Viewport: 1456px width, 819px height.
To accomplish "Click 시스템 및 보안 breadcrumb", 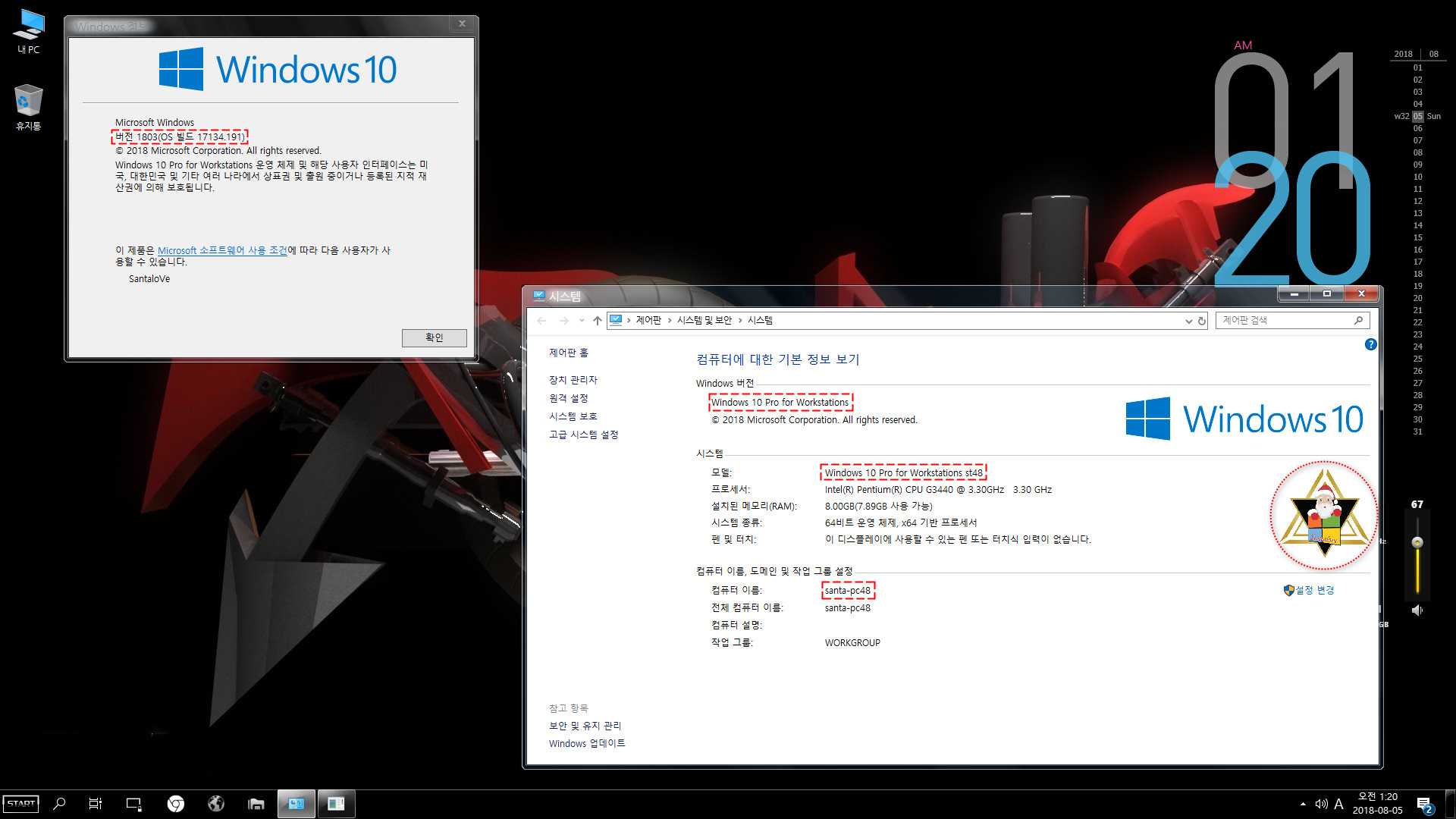I will point(704,321).
